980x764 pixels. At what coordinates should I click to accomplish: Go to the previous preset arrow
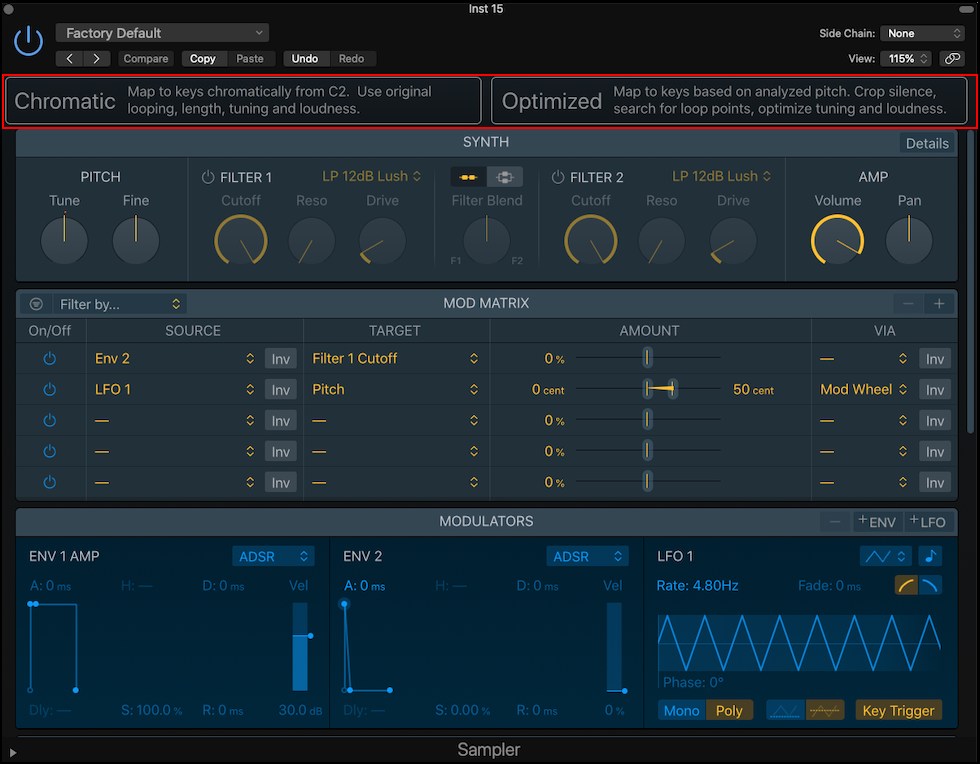click(x=69, y=59)
